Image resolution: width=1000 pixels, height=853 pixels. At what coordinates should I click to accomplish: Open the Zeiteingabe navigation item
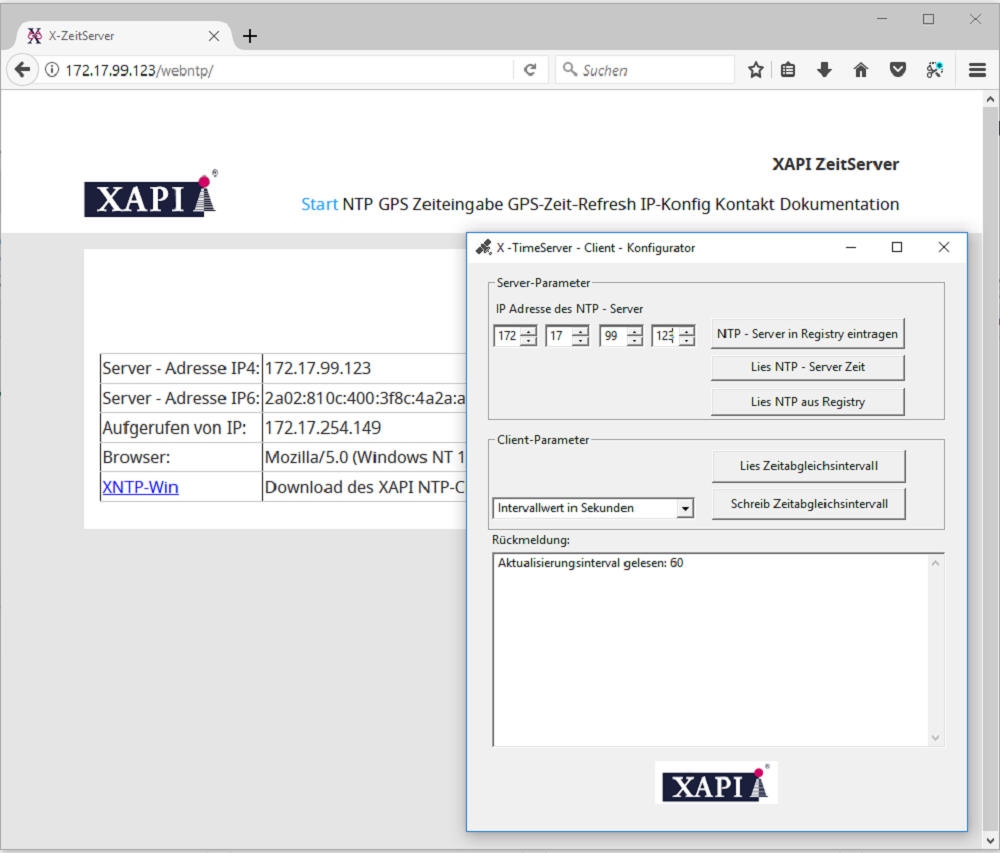[x=457, y=204]
